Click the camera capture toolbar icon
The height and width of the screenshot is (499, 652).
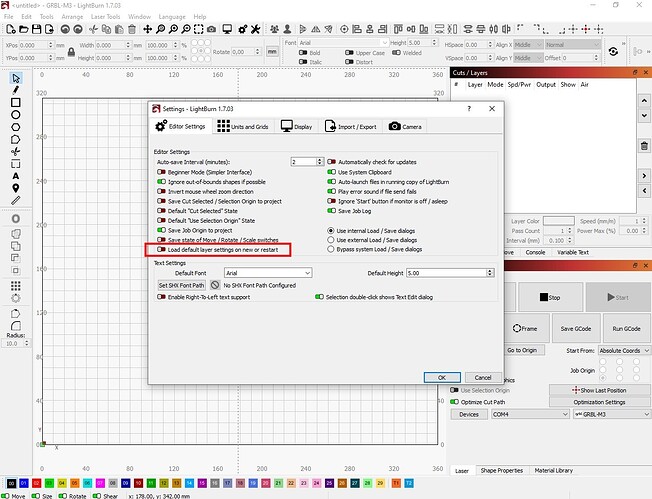click(212, 29)
